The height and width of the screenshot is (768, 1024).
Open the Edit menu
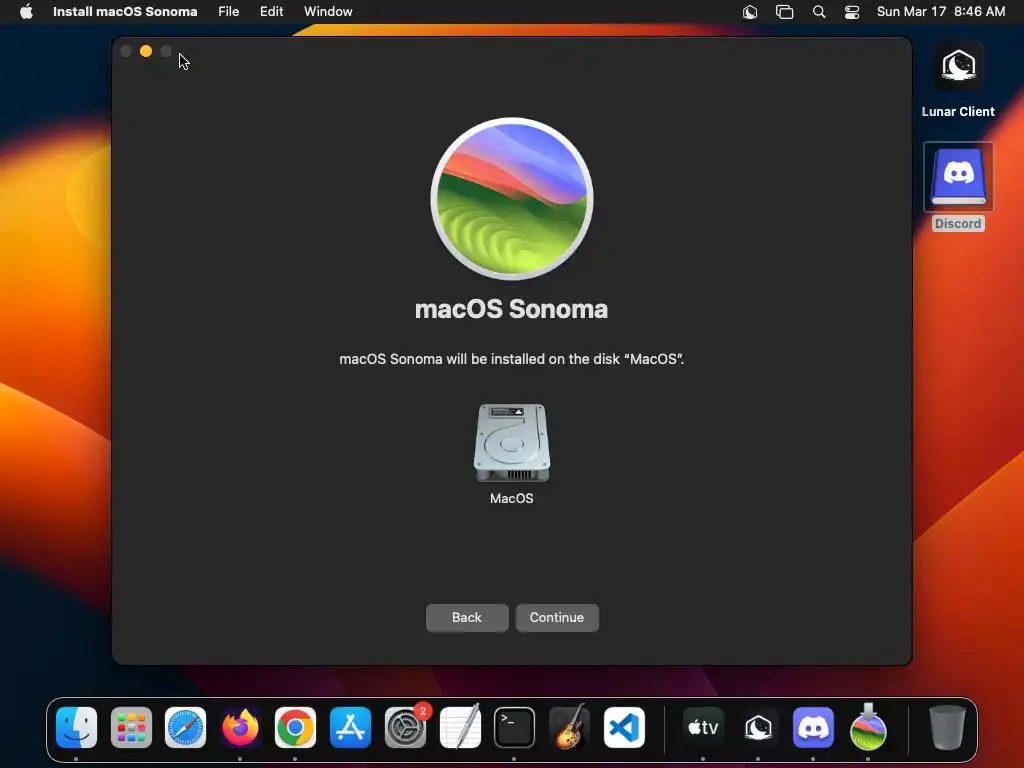[271, 12]
